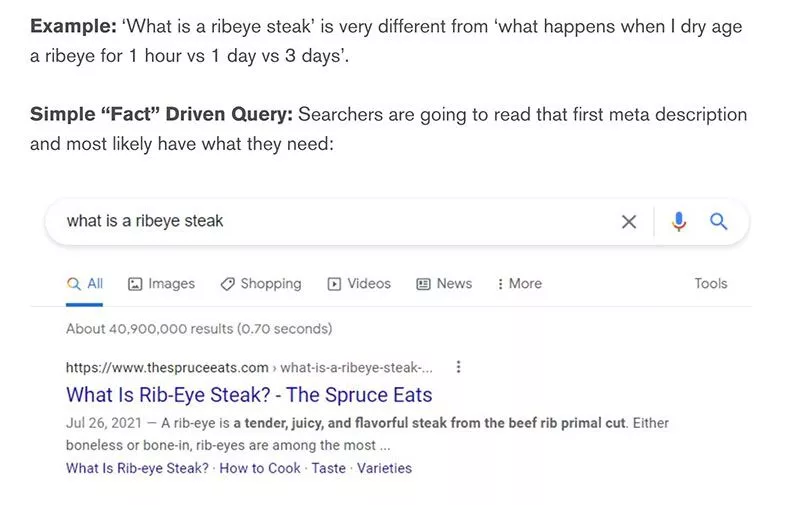Jump to the "How to Cook" sitelink
This screenshot has height=505, width=800.
260,468
